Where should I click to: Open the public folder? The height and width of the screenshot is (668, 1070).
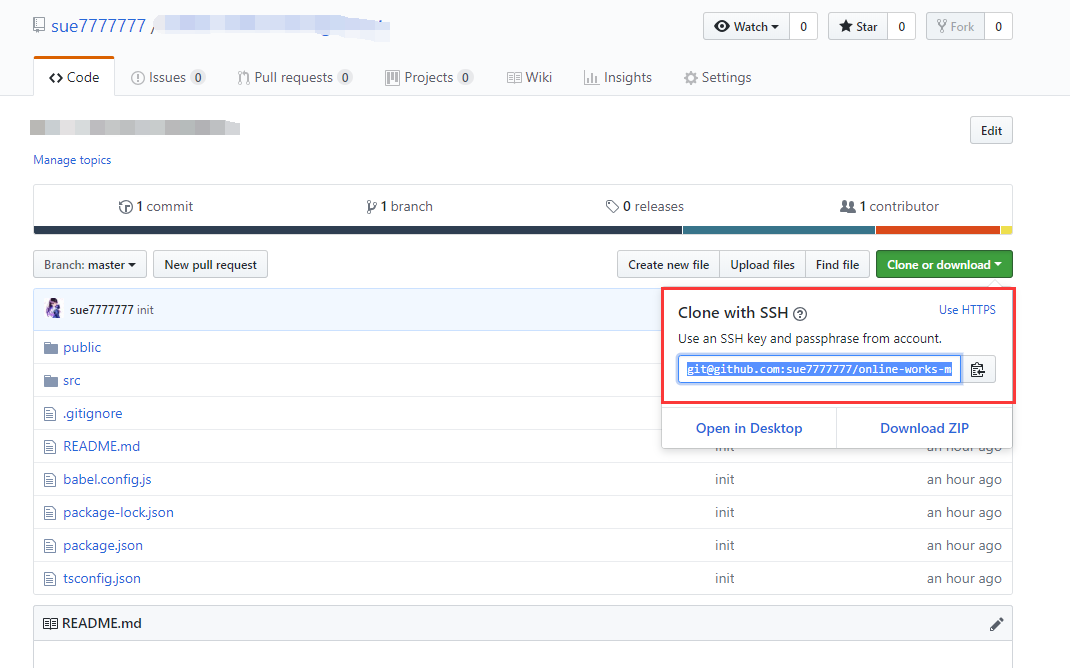pyautogui.click(x=82, y=347)
